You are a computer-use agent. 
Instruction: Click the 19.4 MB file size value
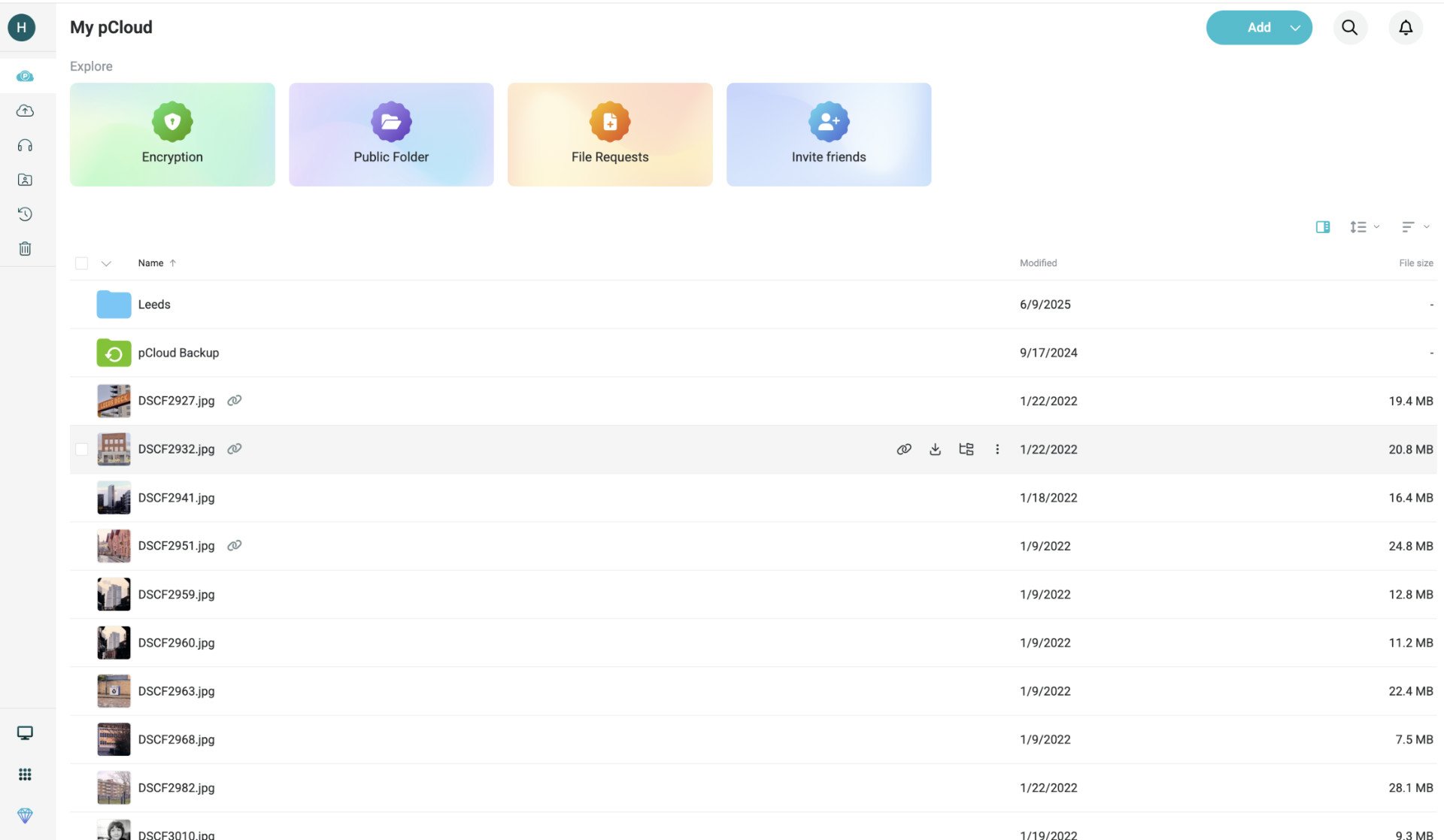click(x=1410, y=401)
